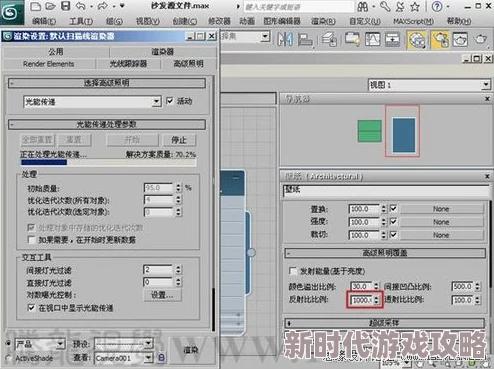Switch to the 光线跟踪器 tab

point(128,64)
